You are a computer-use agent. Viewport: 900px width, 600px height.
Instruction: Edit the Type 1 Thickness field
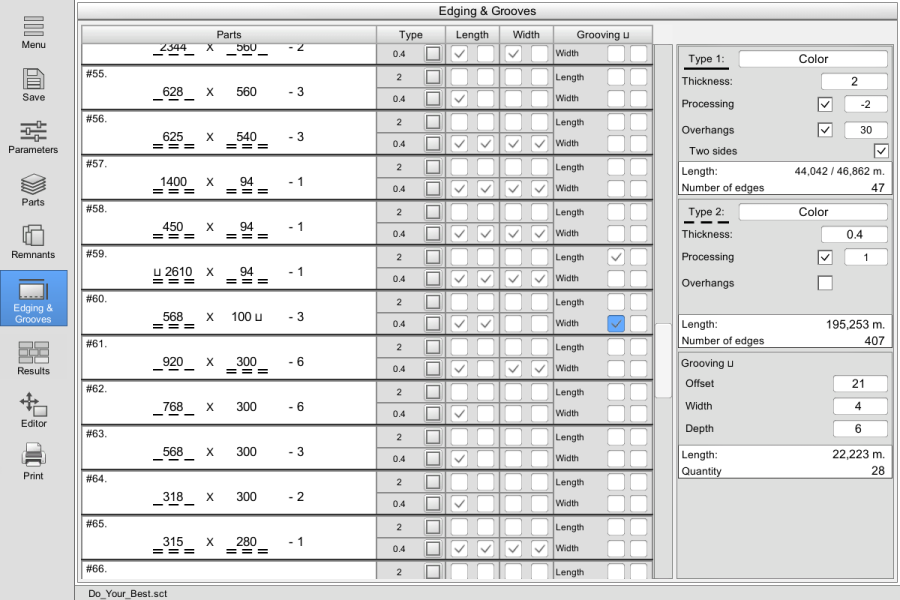click(x=854, y=82)
